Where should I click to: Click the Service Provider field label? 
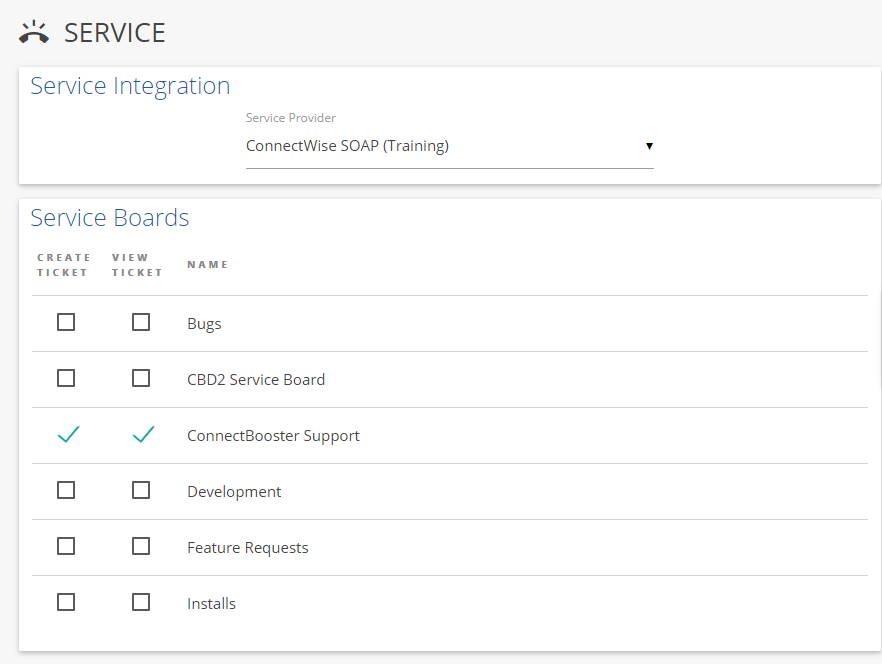(x=291, y=118)
